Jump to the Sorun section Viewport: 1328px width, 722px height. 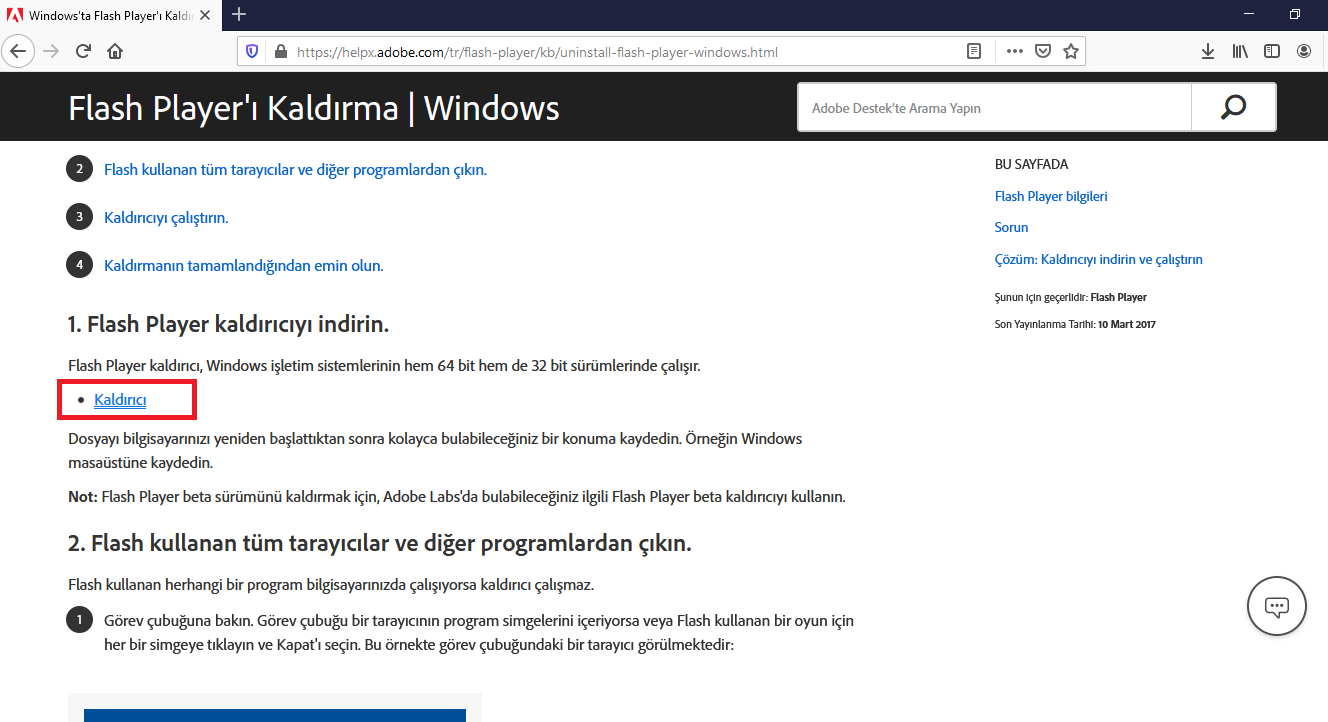1011,227
